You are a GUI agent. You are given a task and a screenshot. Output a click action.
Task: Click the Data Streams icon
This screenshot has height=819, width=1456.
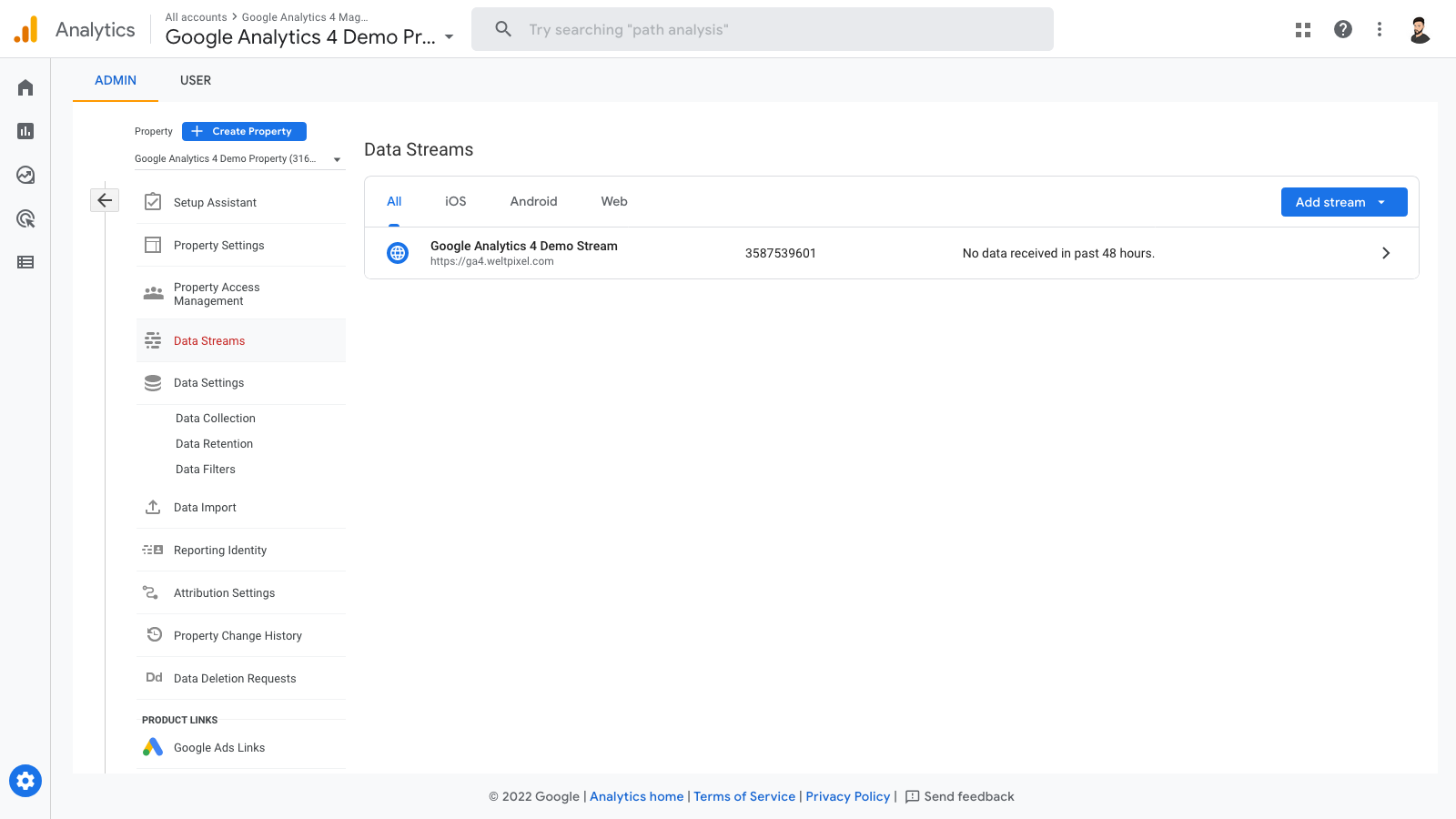click(x=153, y=340)
